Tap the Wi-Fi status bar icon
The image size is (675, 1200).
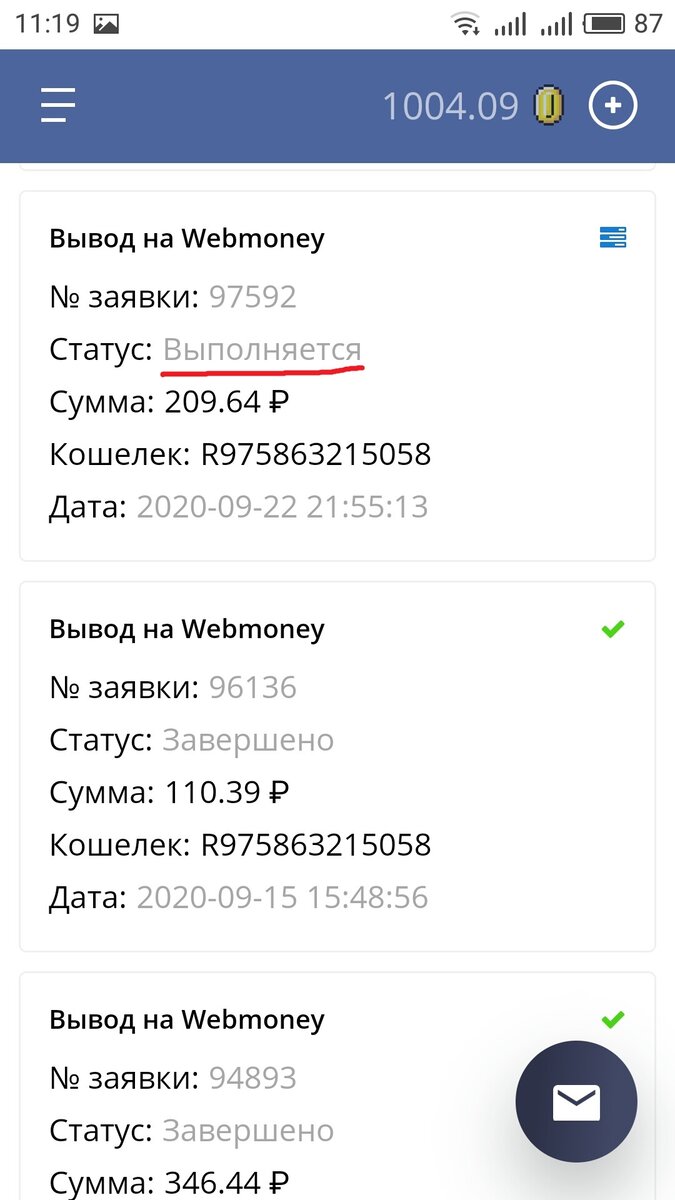pyautogui.click(x=465, y=24)
